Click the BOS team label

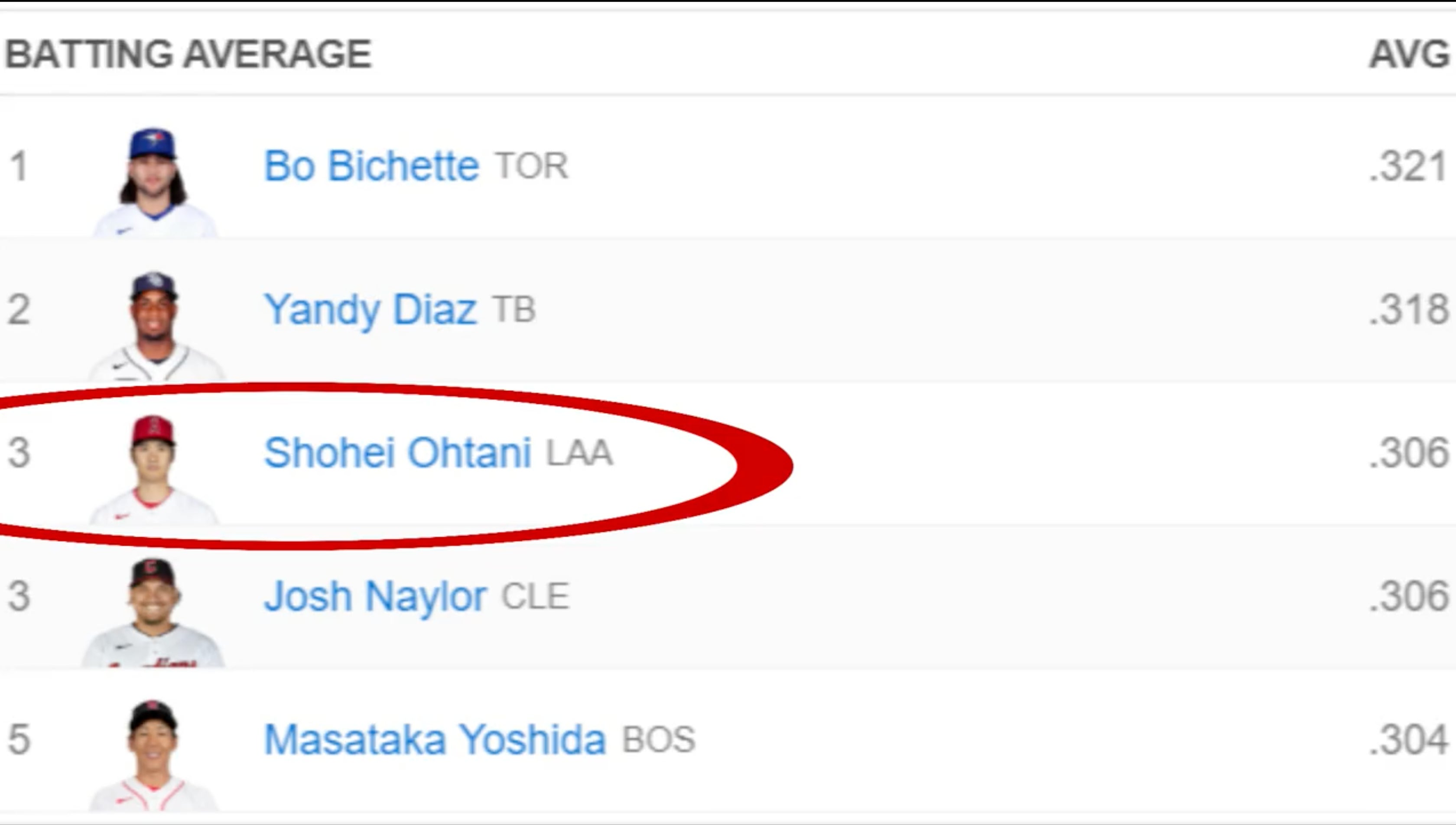point(658,740)
